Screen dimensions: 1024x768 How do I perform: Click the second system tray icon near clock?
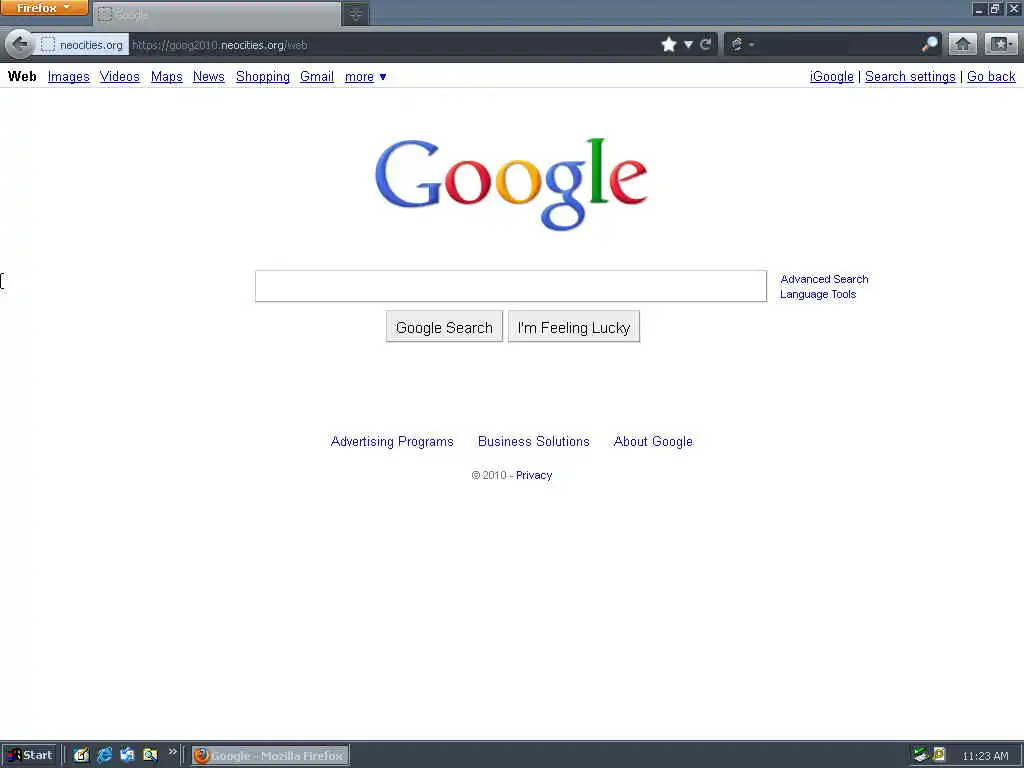938,754
